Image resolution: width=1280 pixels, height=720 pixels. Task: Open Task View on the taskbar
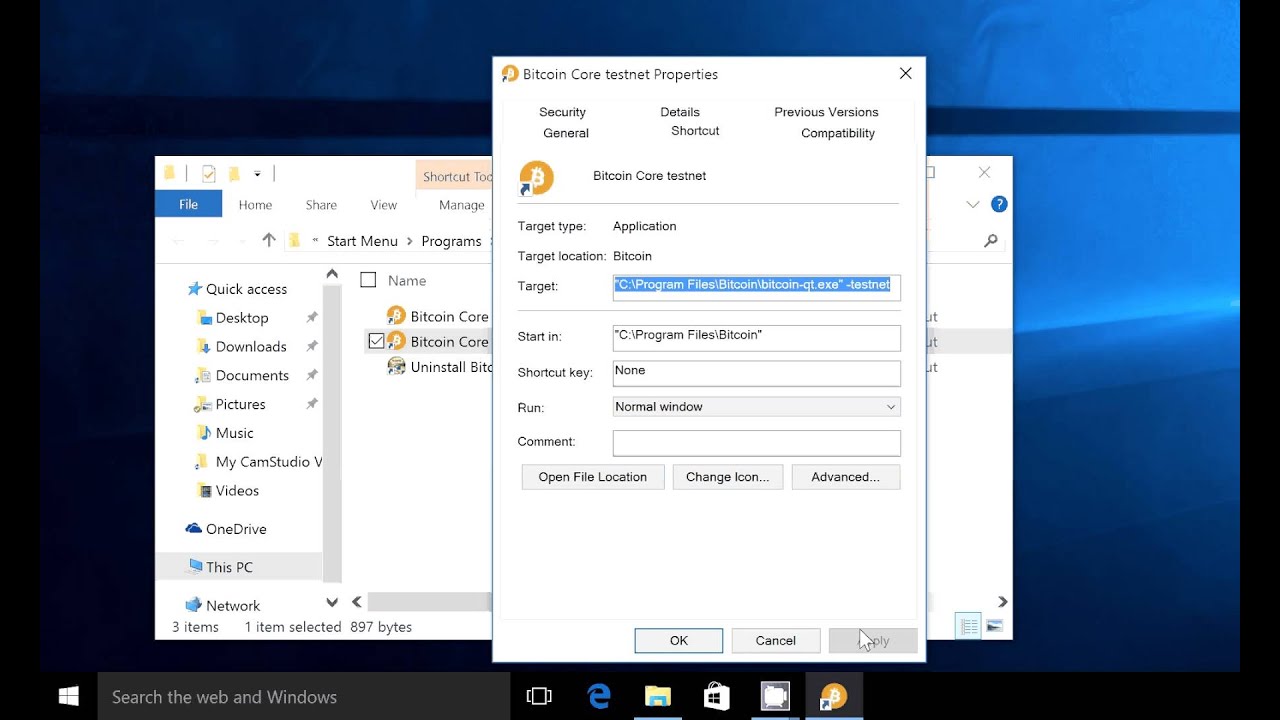point(539,696)
